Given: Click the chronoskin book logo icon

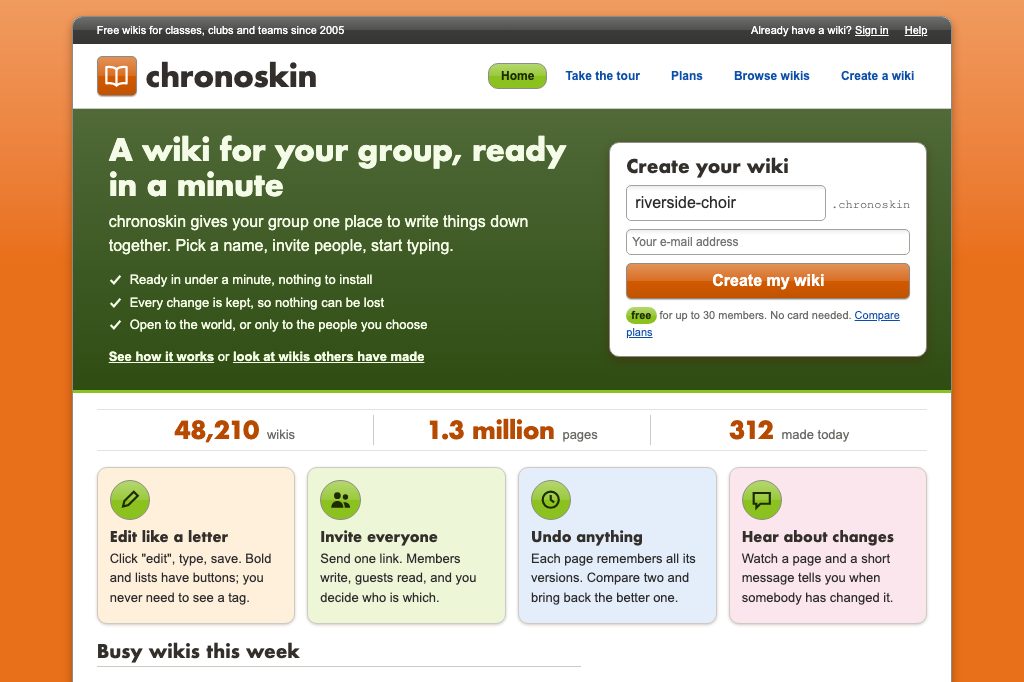Looking at the screenshot, I should pyautogui.click(x=117, y=76).
